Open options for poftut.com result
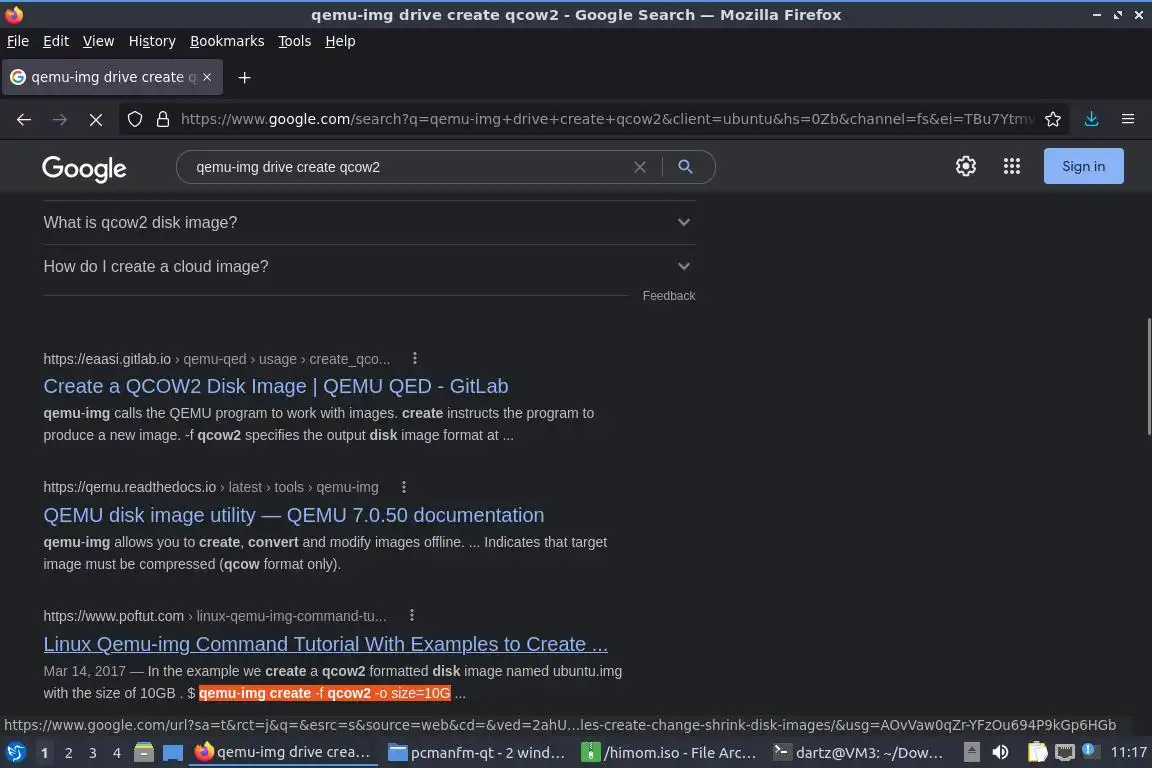The image size is (1152, 768). (x=411, y=615)
